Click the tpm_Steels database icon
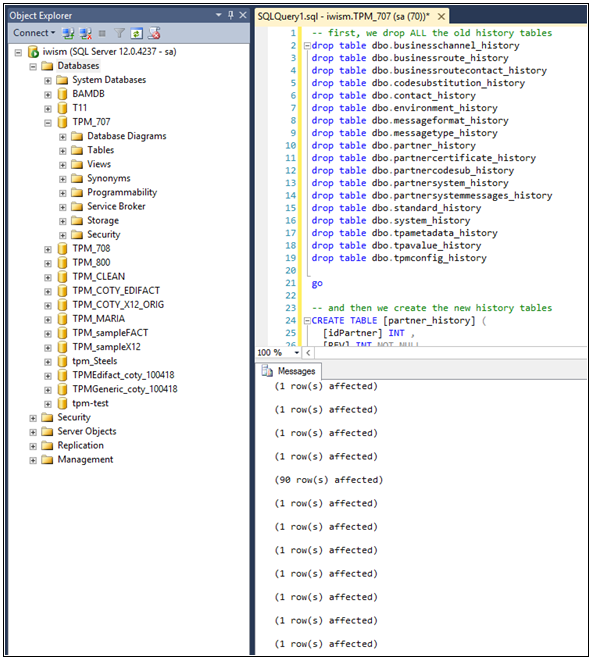Viewport: 592px width, 660px height. [x=62, y=361]
